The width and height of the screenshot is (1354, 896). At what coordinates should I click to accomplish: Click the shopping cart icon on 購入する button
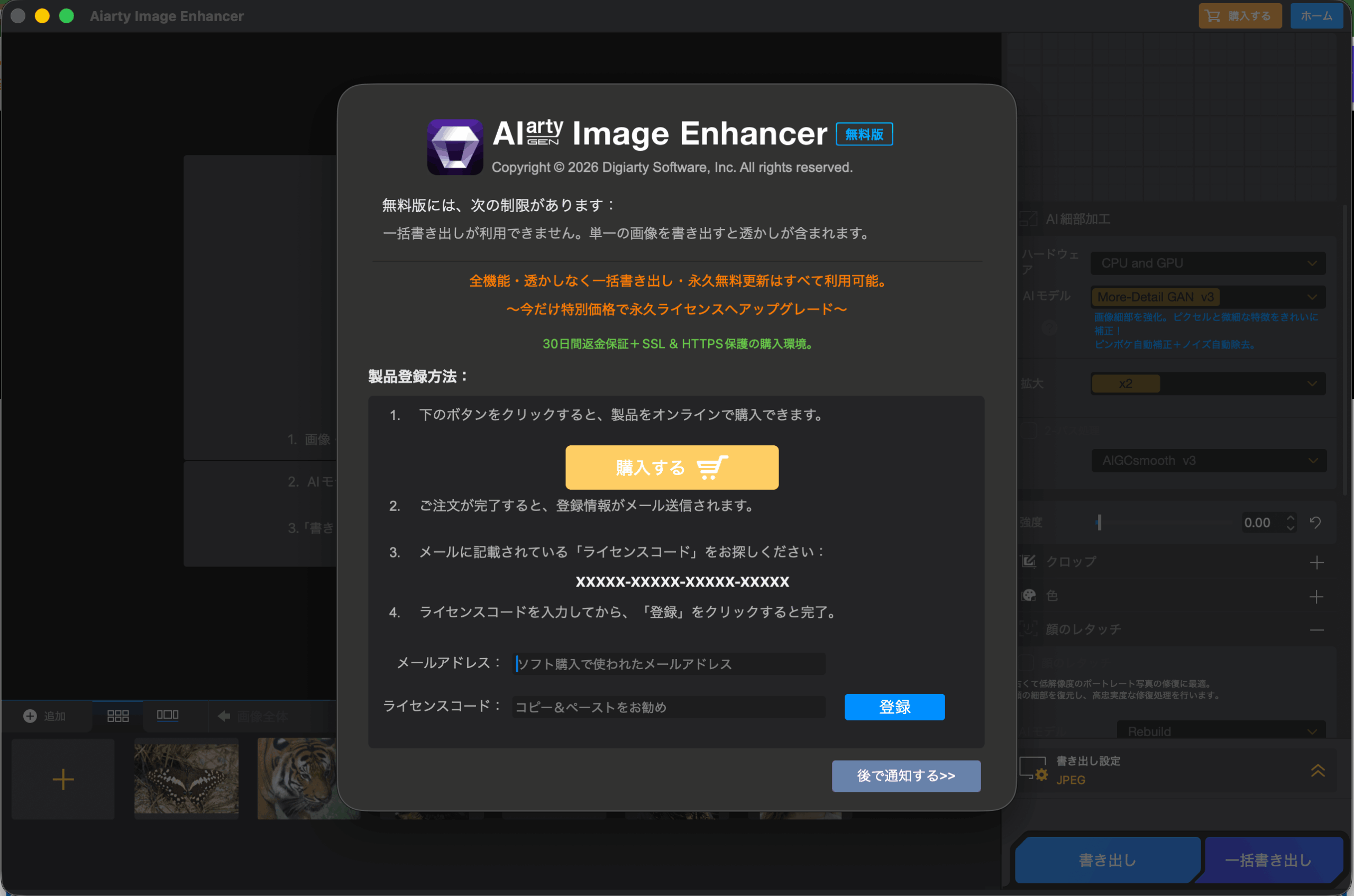(x=712, y=468)
